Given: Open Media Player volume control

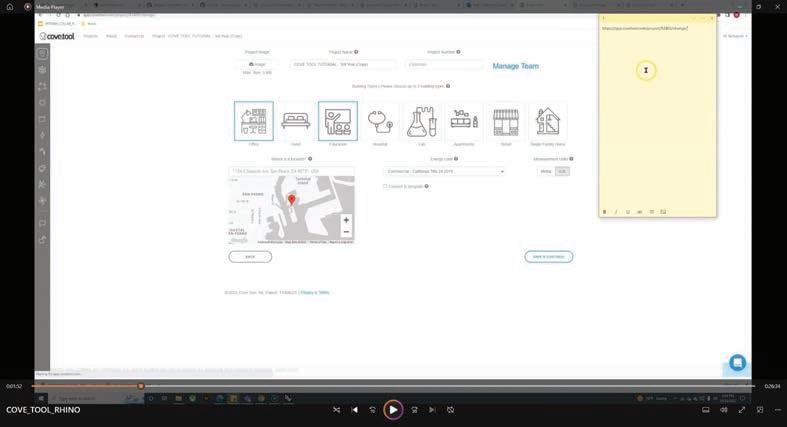Looking at the screenshot, I should pyautogui.click(x=724, y=410).
